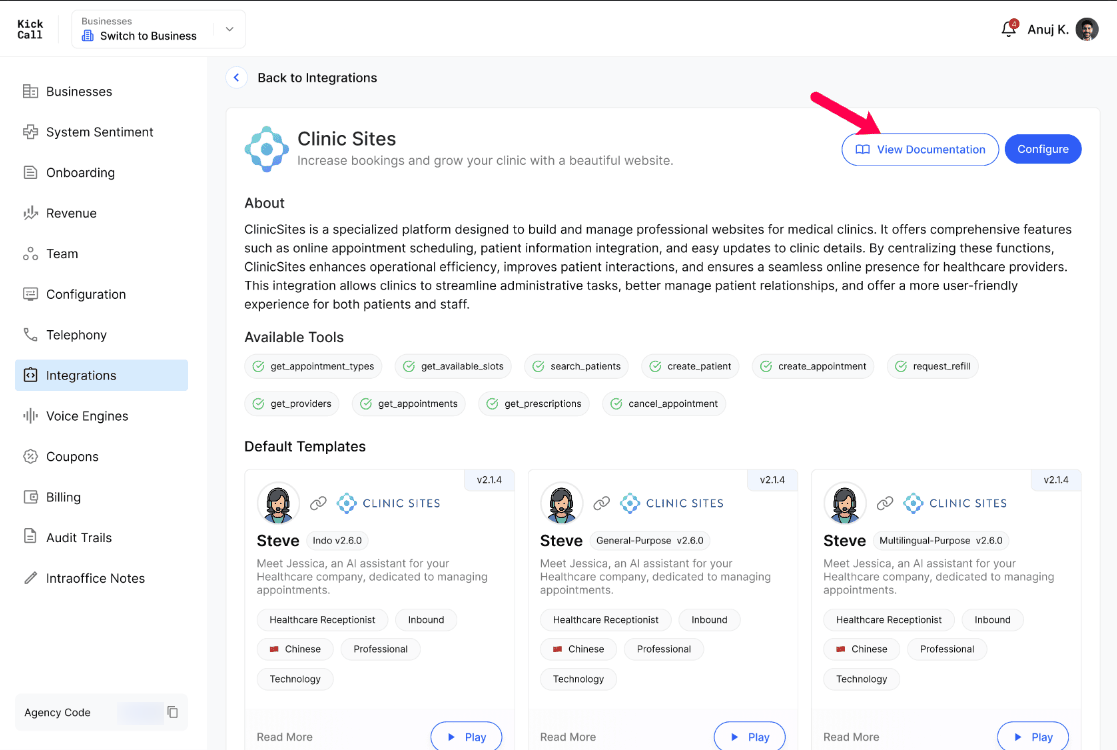The width and height of the screenshot is (1117, 750).
Task: Click the Multilingual-Purpose v2.6.0 badge
Action: pyautogui.click(x=941, y=541)
